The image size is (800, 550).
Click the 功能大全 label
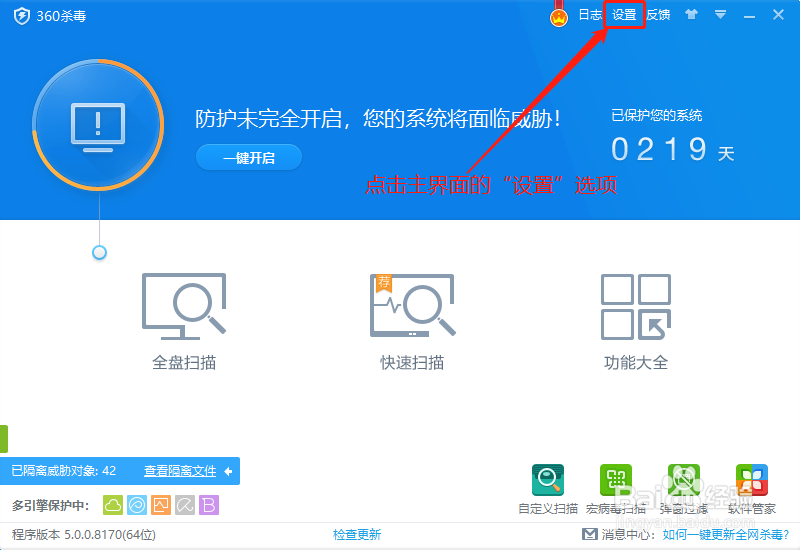[x=636, y=363]
